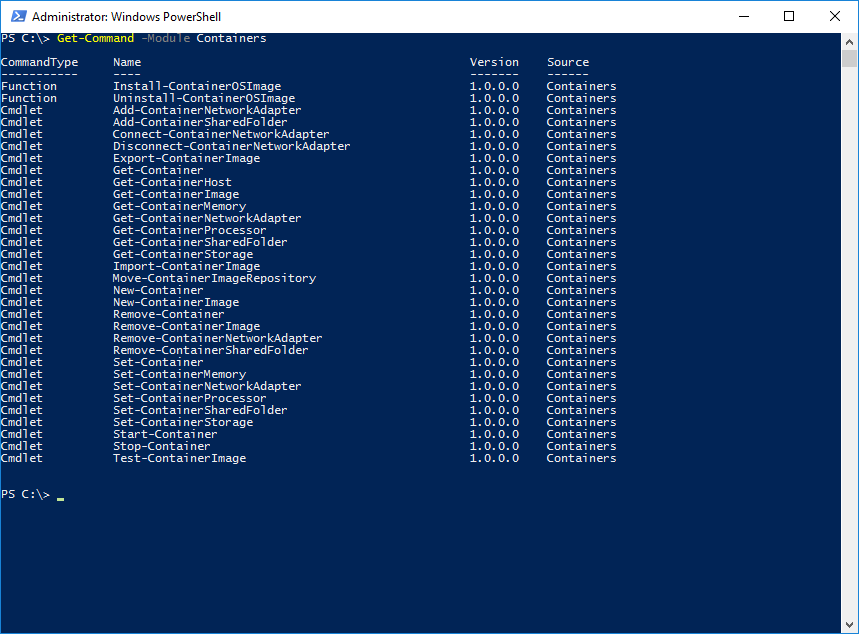The image size is (859, 634).
Task: Click Stop-Container entry
Action: tap(162, 447)
